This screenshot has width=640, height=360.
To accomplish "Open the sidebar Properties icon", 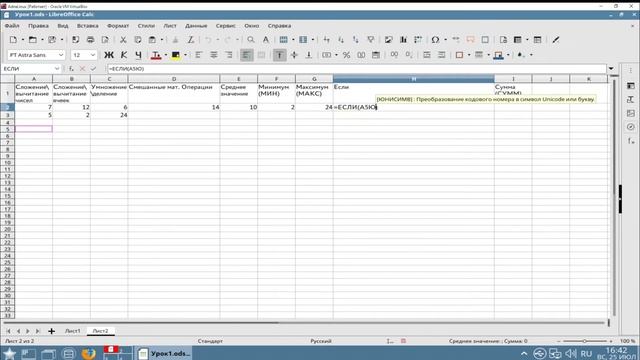I will coord(631,86).
